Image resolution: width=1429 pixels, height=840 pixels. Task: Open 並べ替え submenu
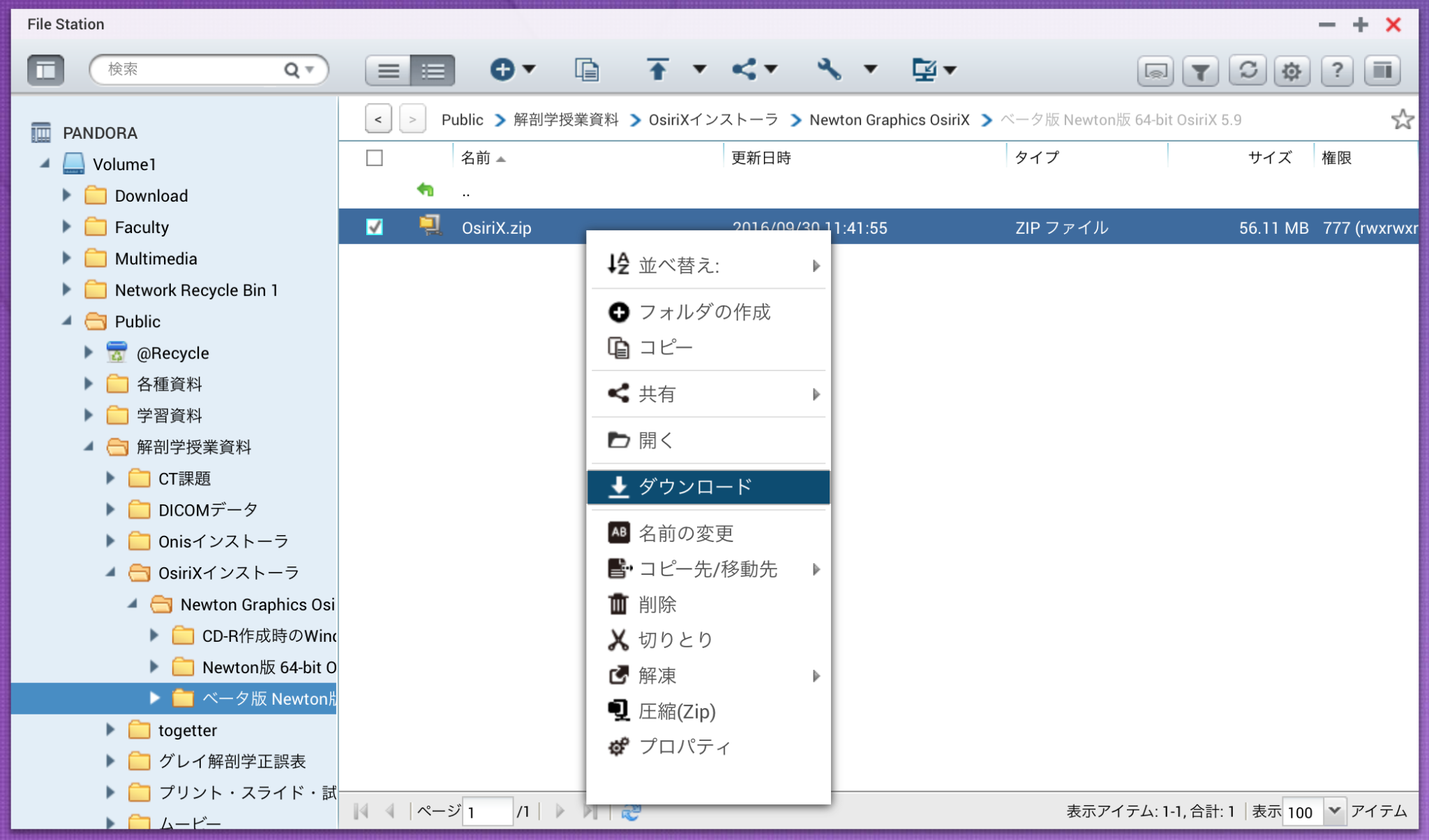point(708,265)
